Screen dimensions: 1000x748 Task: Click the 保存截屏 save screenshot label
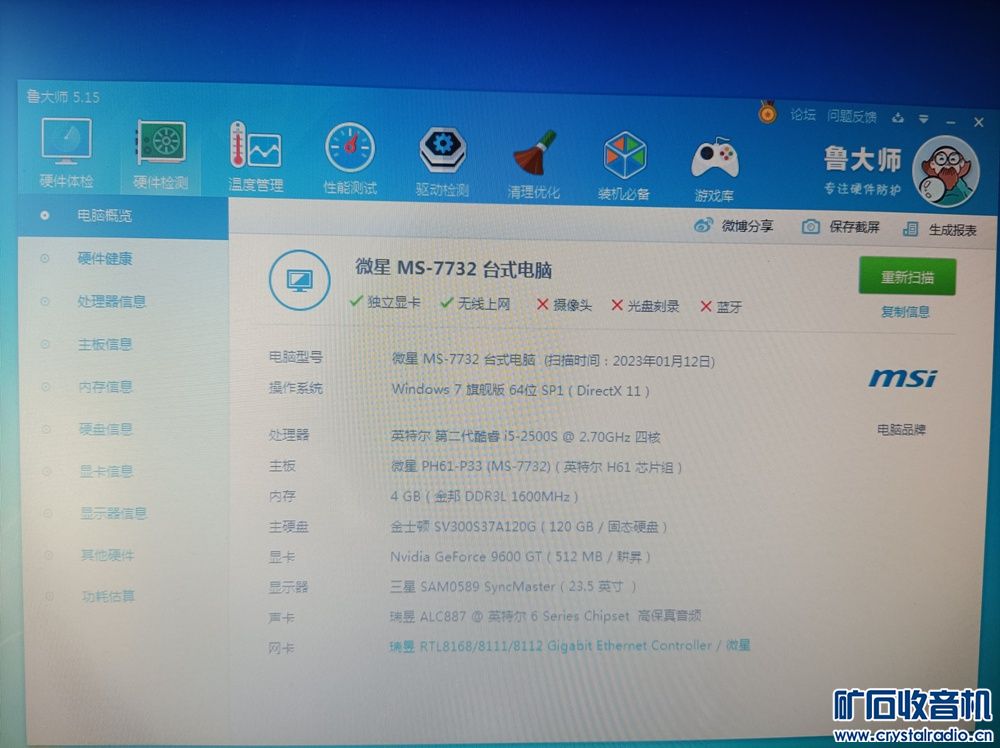[854, 227]
